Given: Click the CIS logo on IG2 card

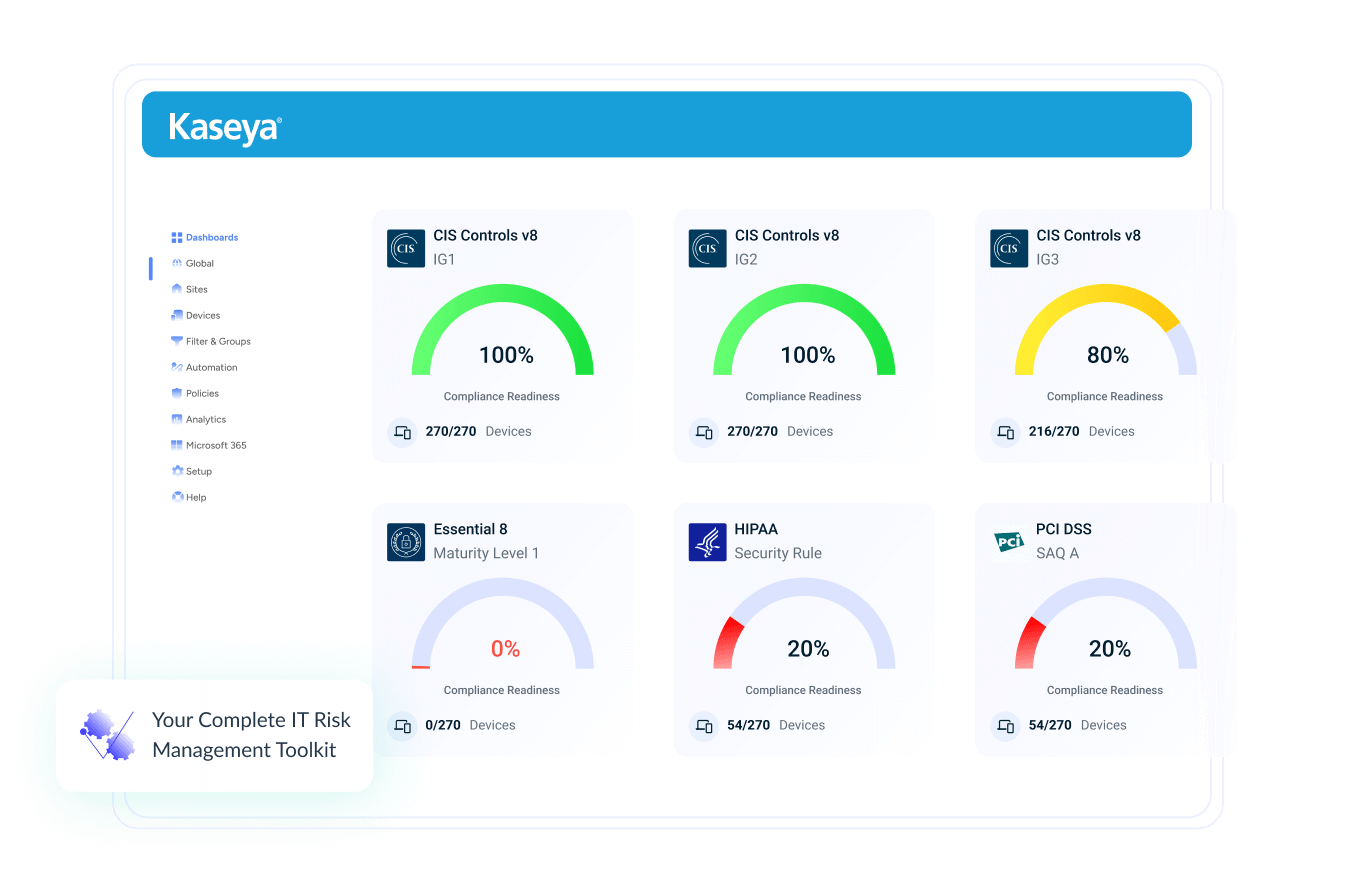Looking at the screenshot, I should point(708,248).
